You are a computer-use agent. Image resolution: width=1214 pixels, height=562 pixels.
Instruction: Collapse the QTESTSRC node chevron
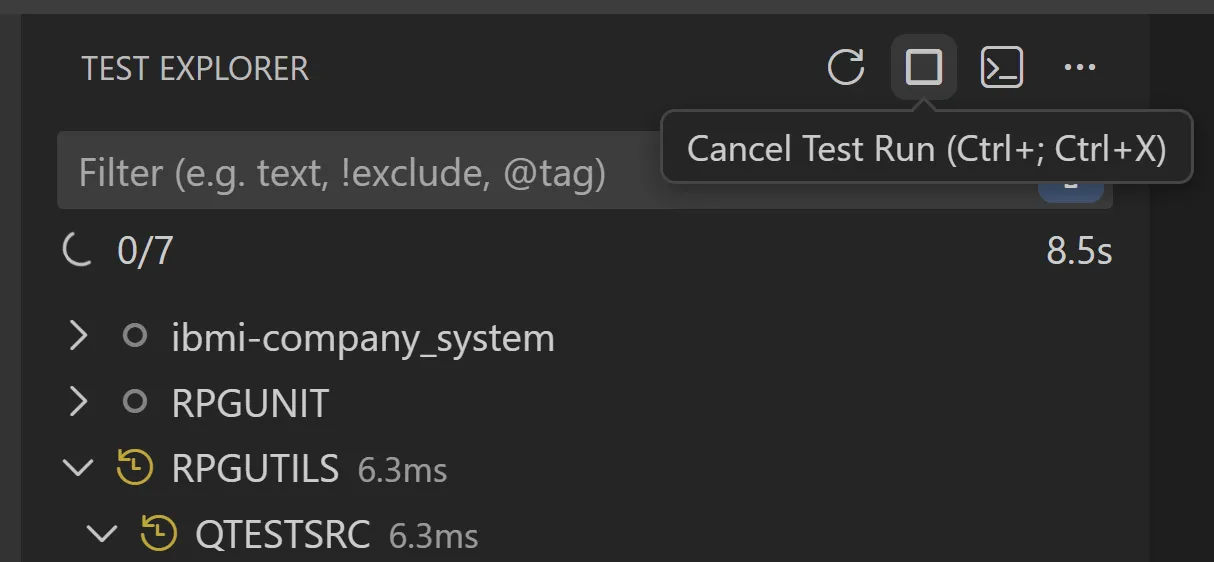pos(102,534)
